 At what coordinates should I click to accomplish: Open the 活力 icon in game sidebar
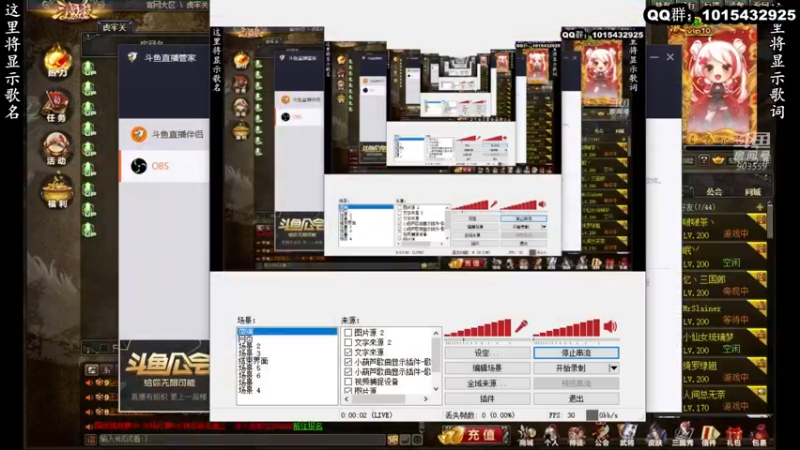coord(57,60)
